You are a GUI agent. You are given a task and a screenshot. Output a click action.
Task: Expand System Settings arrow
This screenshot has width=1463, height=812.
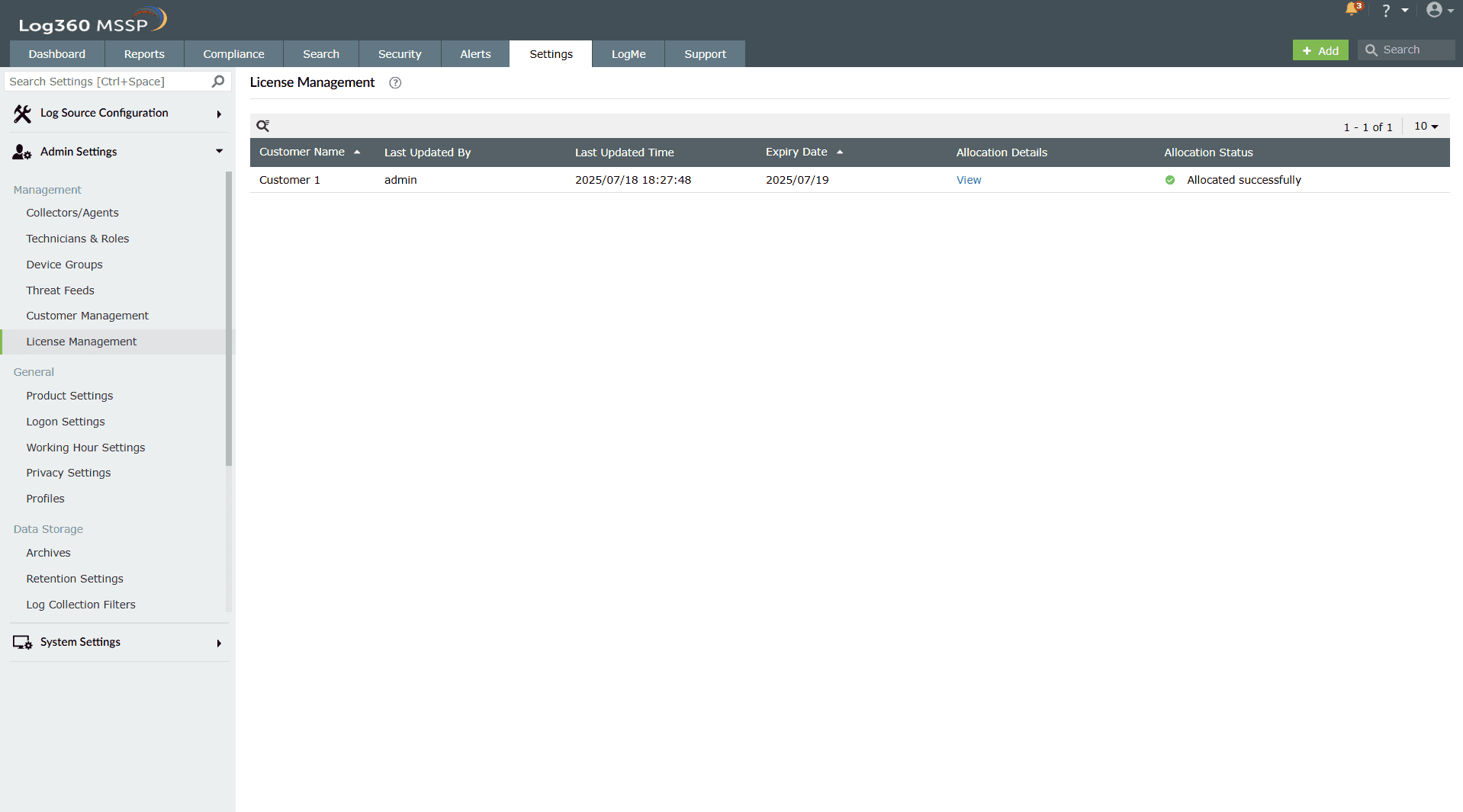pos(219,644)
